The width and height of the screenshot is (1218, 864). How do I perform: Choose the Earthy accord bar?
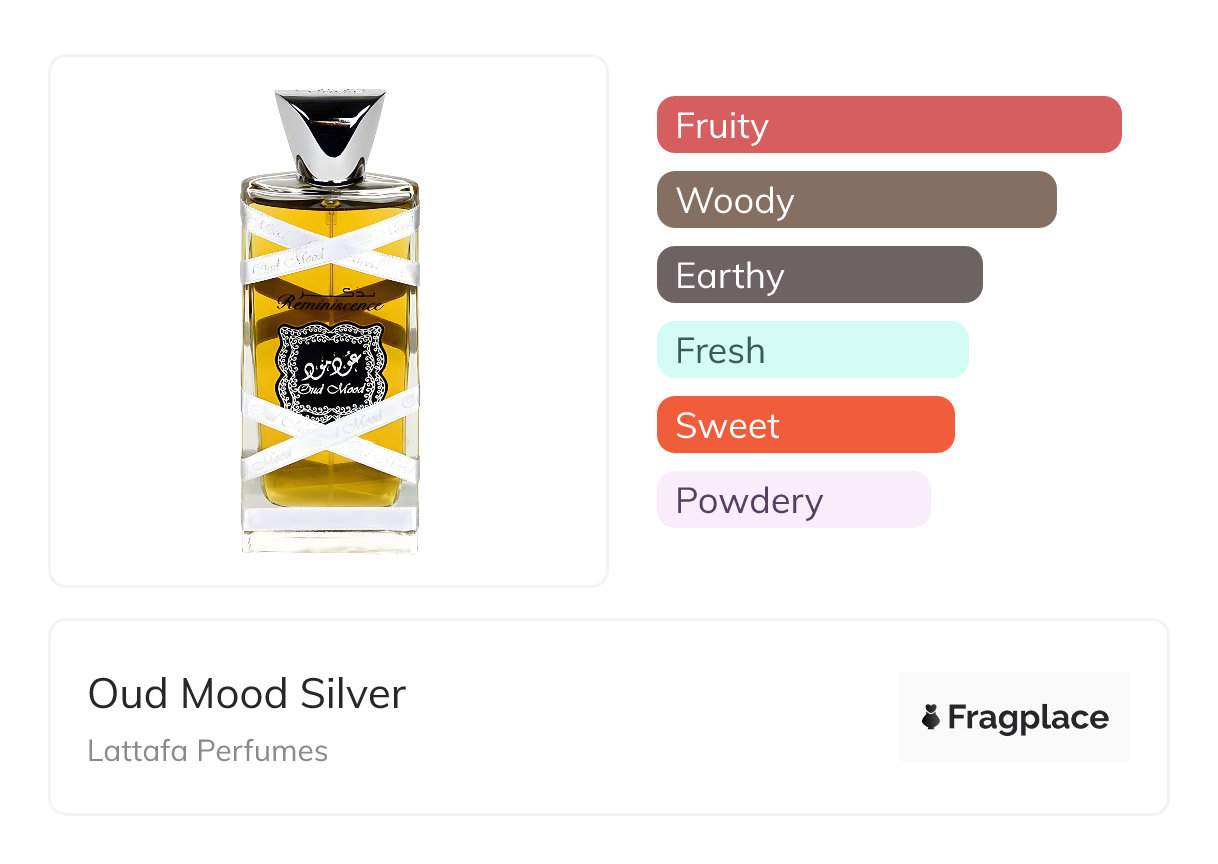pyautogui.click(x=819, y=275)
